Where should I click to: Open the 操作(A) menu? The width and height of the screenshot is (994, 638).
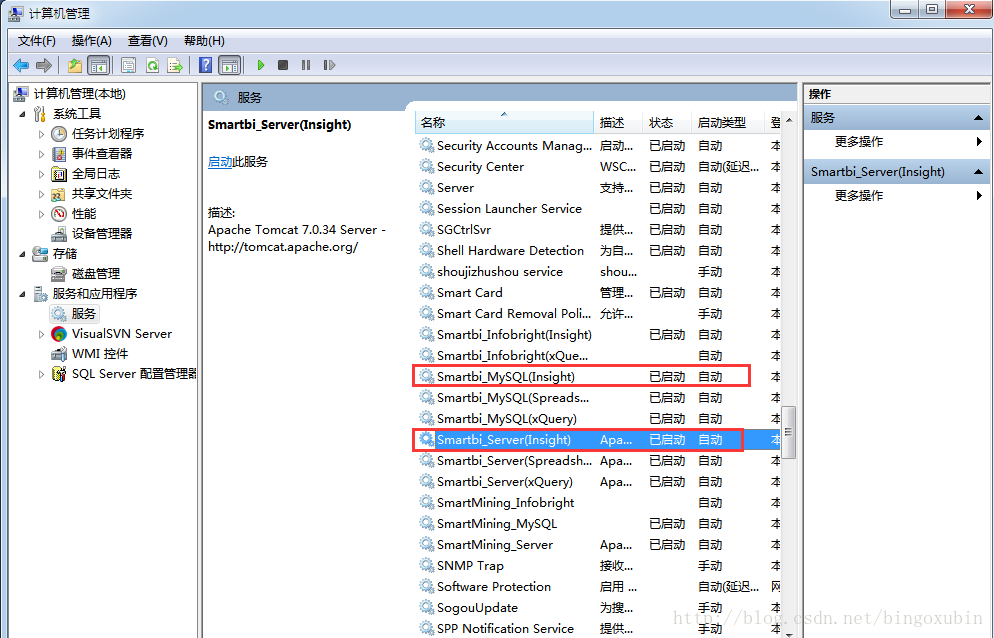point(91,41)
